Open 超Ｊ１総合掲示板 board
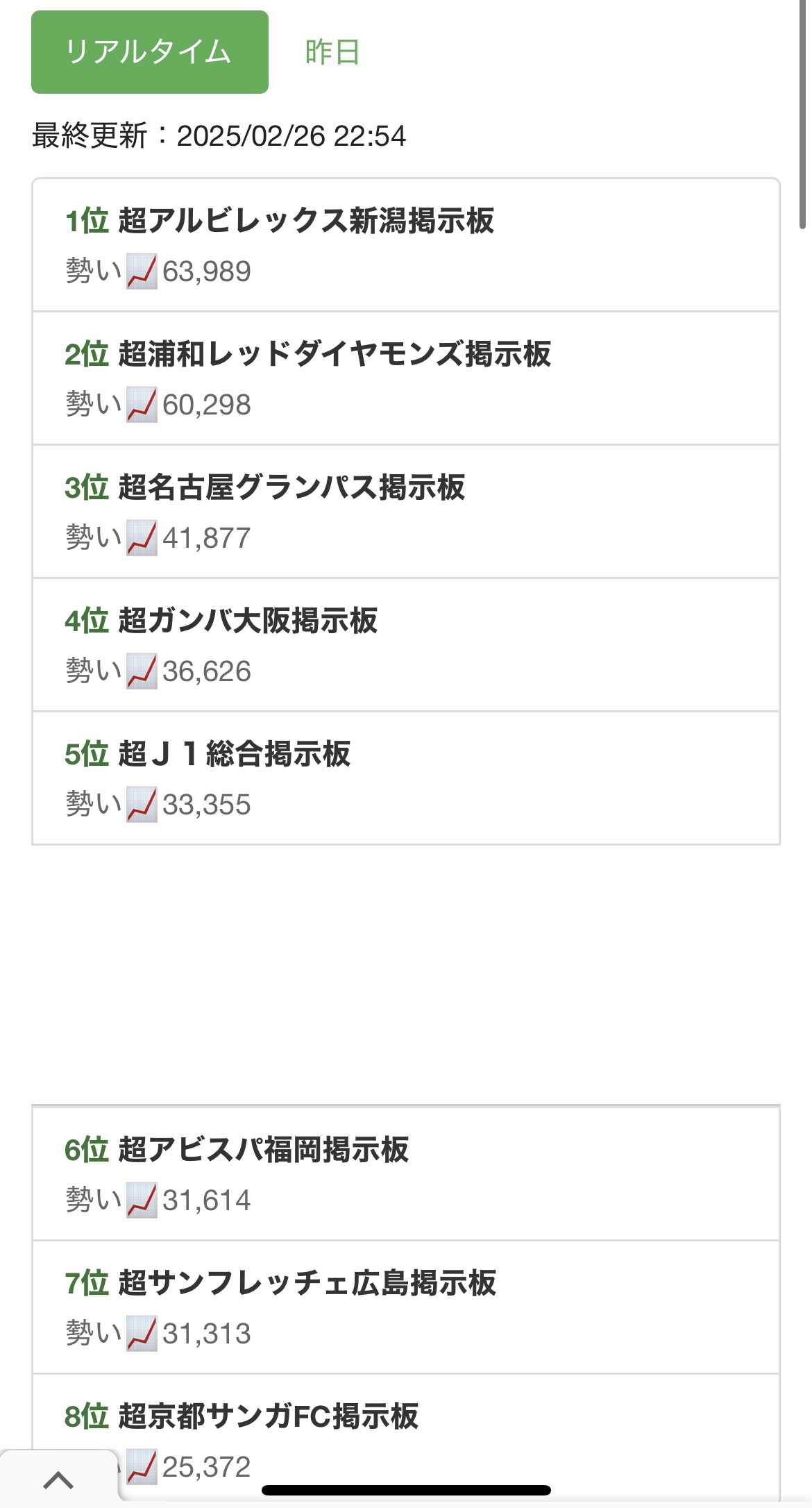This screenshot has width=812, height=1508. (234, 754)
